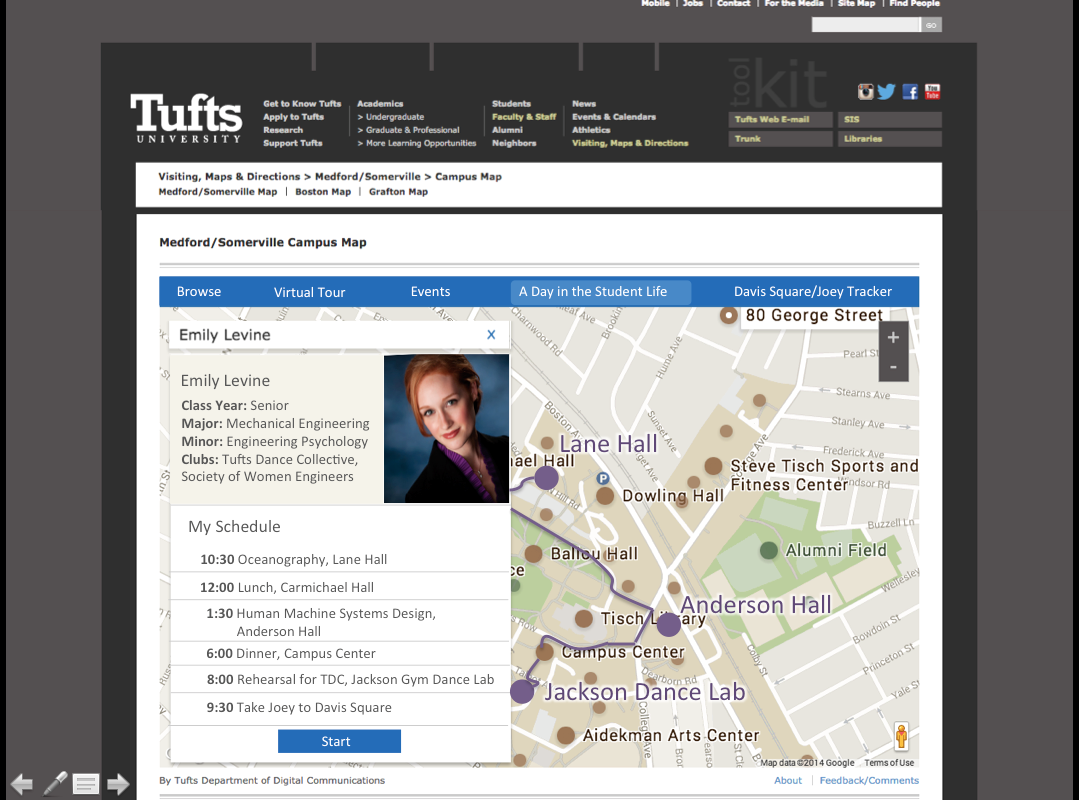This screenshot has width=1079, height=800.
Task: Click the search GO button
Action: pos(931,25)
